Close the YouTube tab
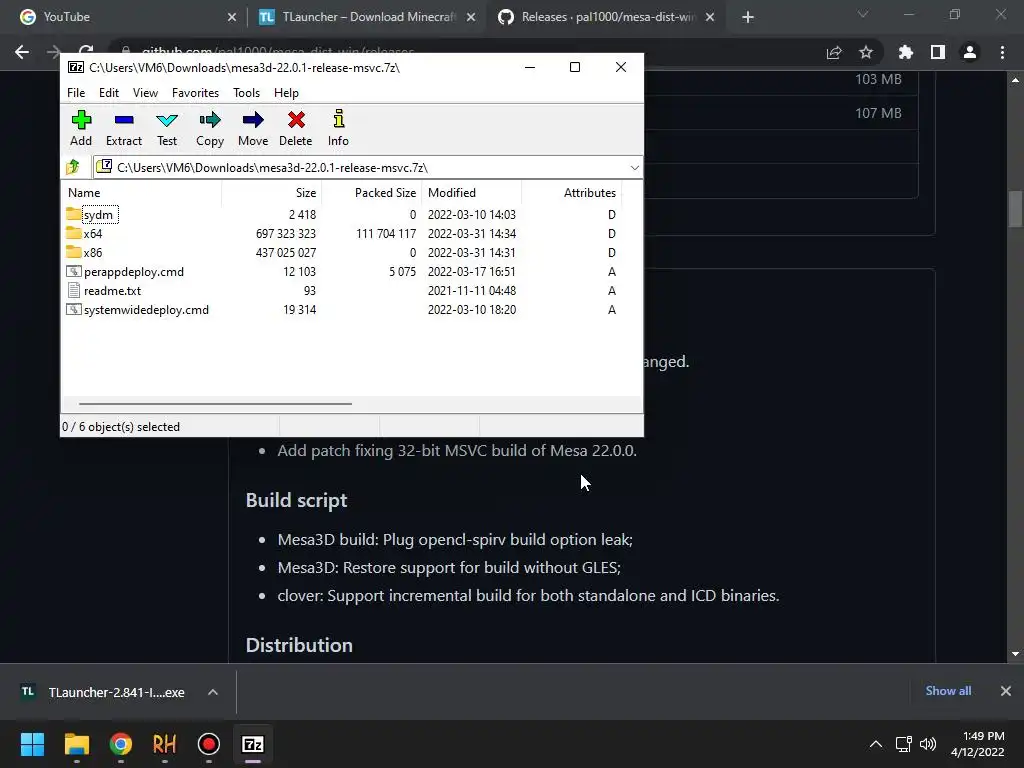This screenshot has height=768, width=1024. click(x=232, y=18)
